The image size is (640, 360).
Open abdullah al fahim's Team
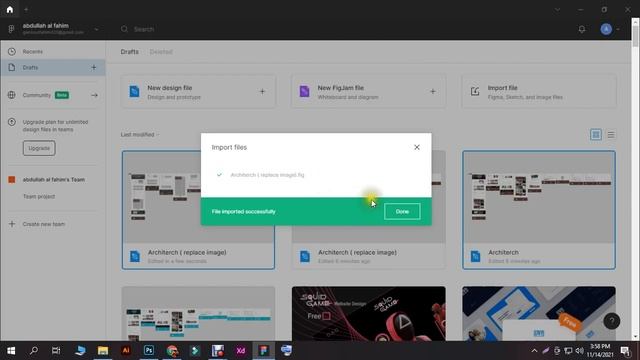[53, 180]
